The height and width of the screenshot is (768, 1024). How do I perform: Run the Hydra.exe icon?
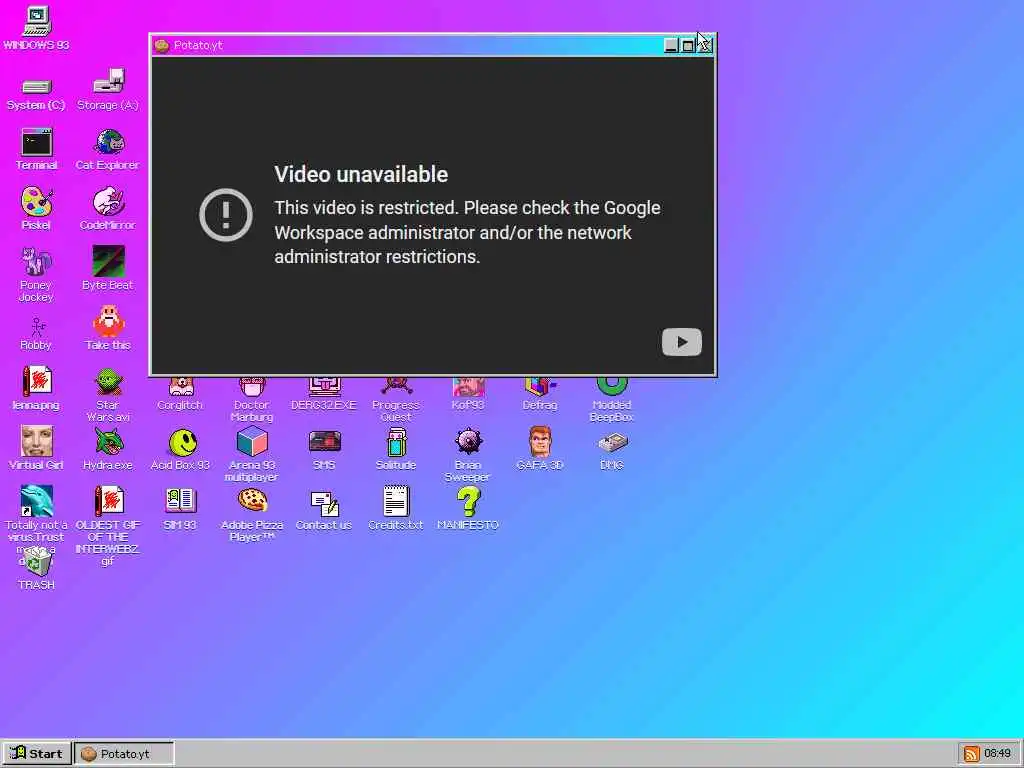tap(108, 441)
